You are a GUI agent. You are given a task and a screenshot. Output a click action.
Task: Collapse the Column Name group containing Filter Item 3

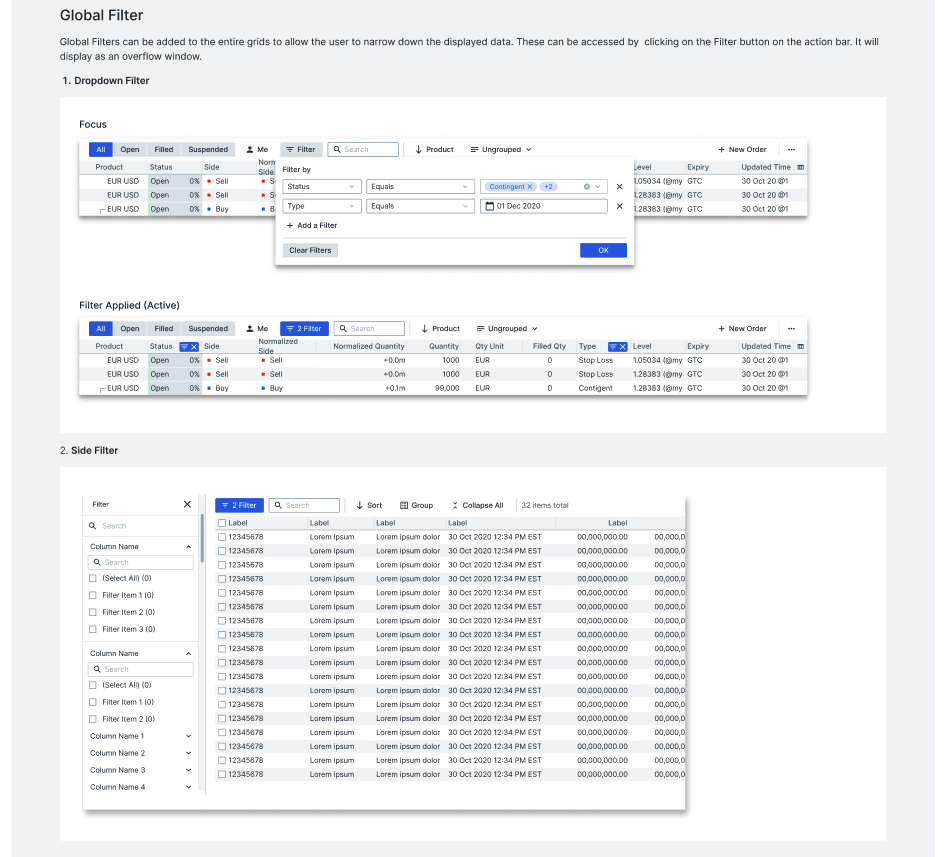188,547
